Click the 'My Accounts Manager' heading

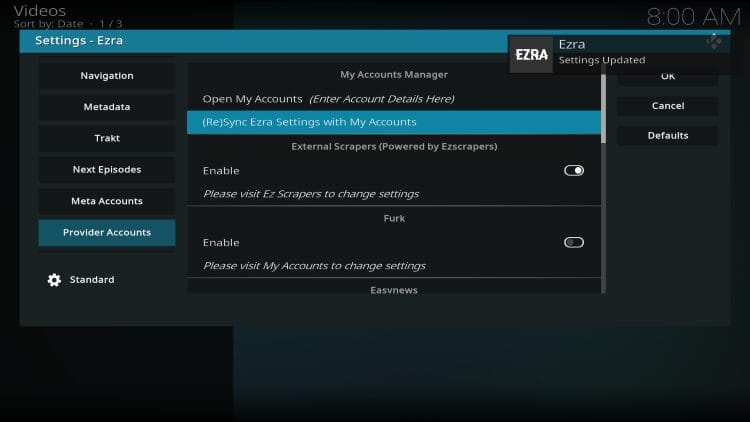point(394,75)
